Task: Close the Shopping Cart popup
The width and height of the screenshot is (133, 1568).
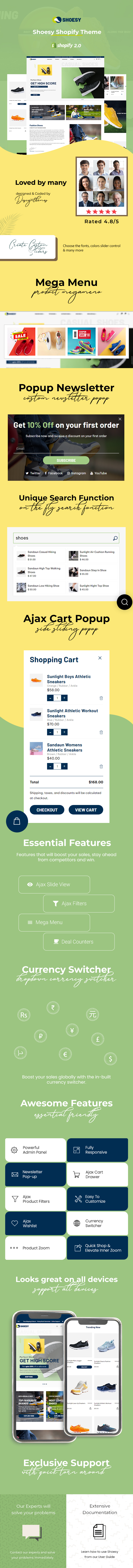Action: coord(100,657)
